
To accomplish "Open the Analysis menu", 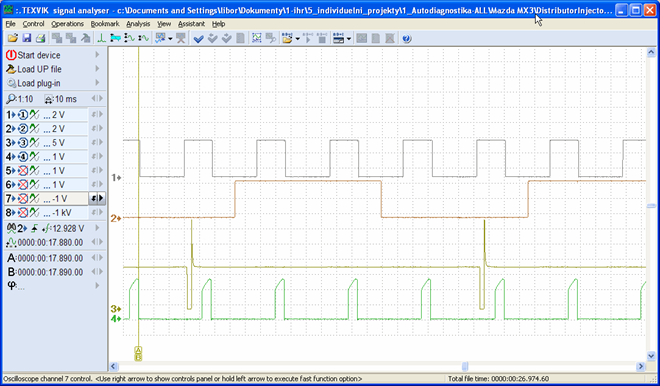I will 138,24.
